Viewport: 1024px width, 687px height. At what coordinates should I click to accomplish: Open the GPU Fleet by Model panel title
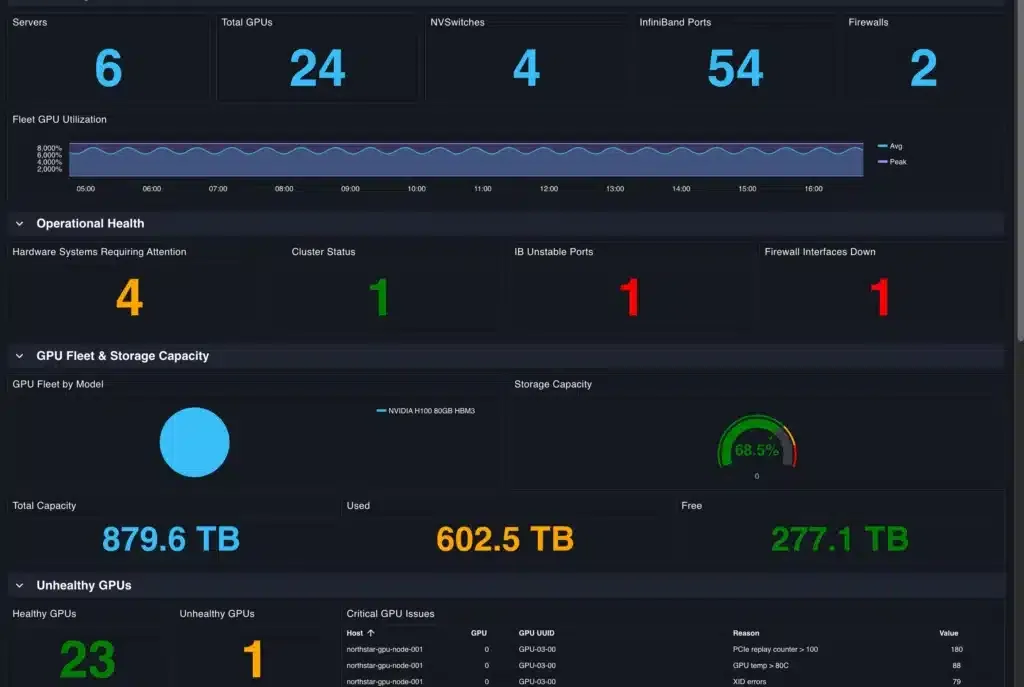(x=58, y=384)
